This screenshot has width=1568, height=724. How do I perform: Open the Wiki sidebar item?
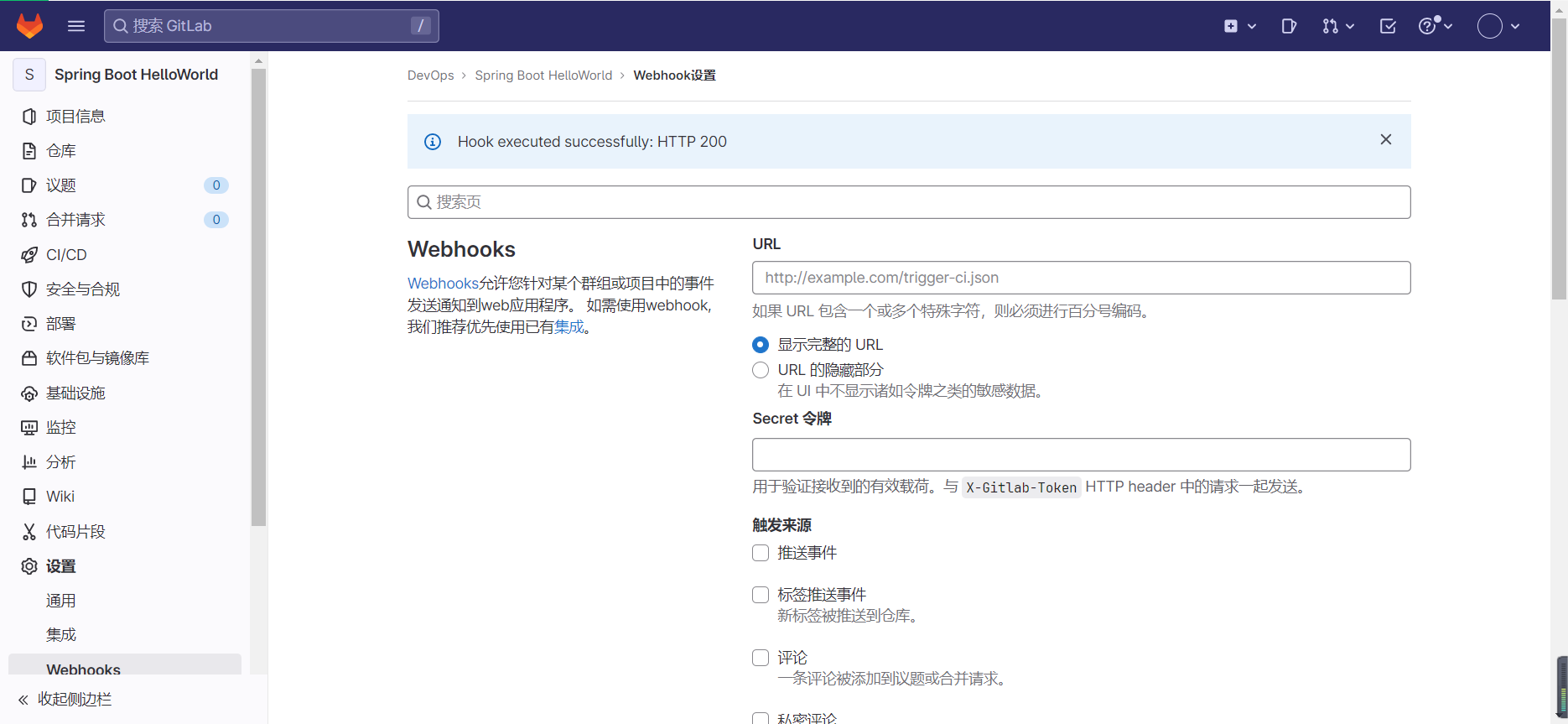(125, 497)
